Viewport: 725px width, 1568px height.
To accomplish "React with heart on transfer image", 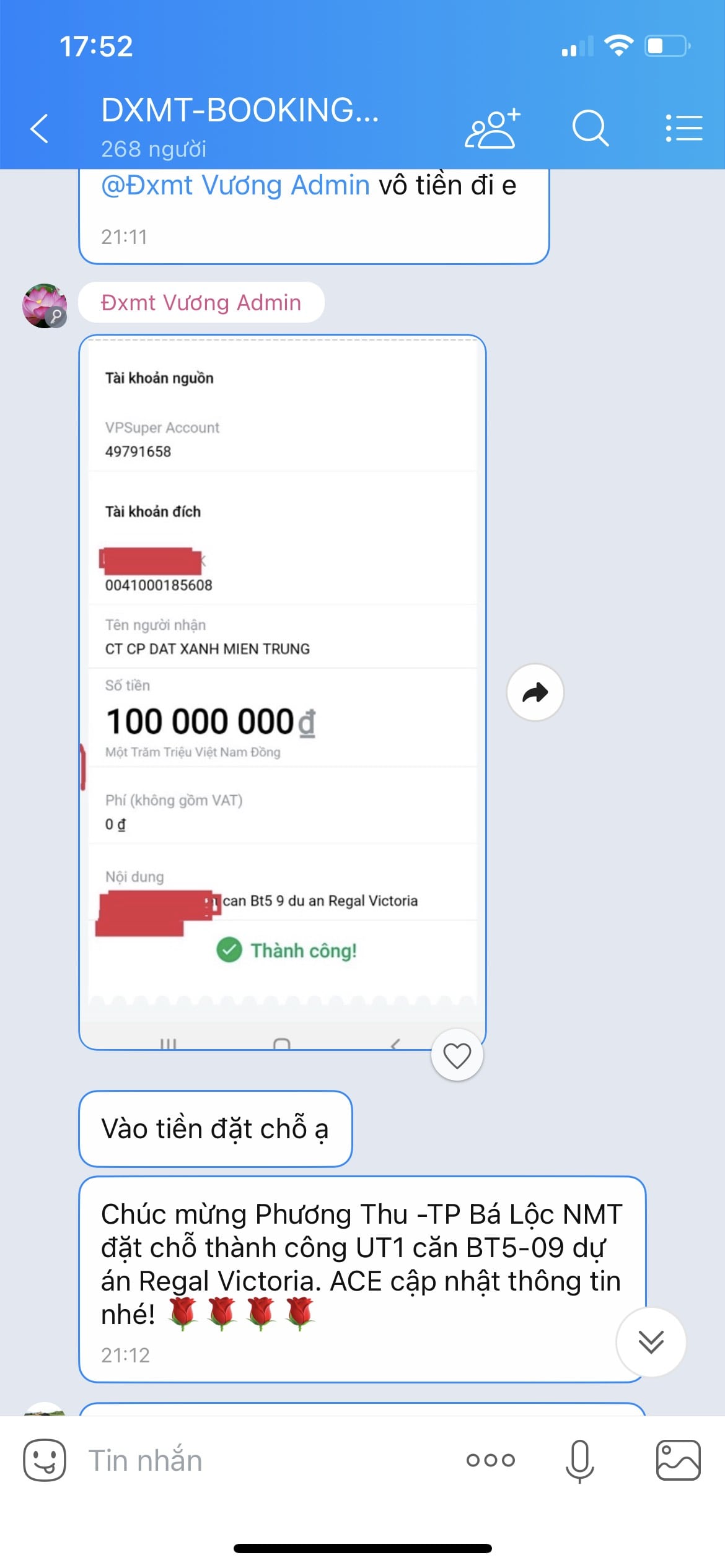I will (x=457, y=1055).
